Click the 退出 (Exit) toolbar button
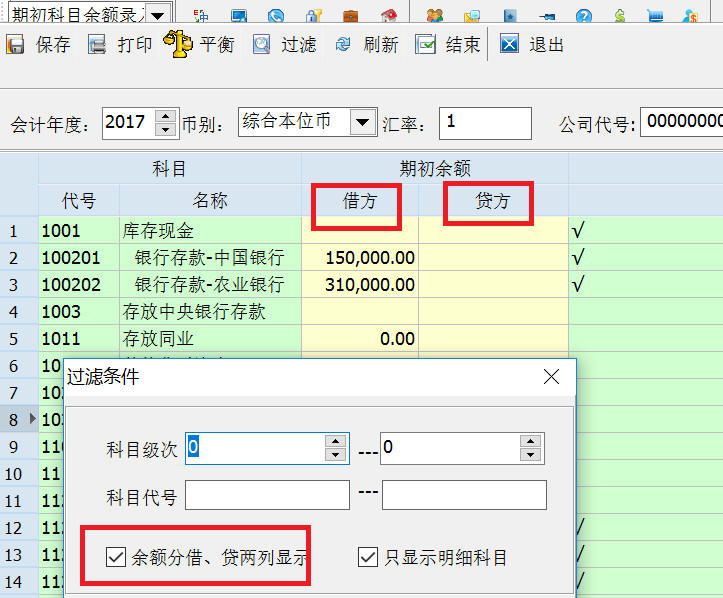Screen dimensions: 723x598 point(531,45)
